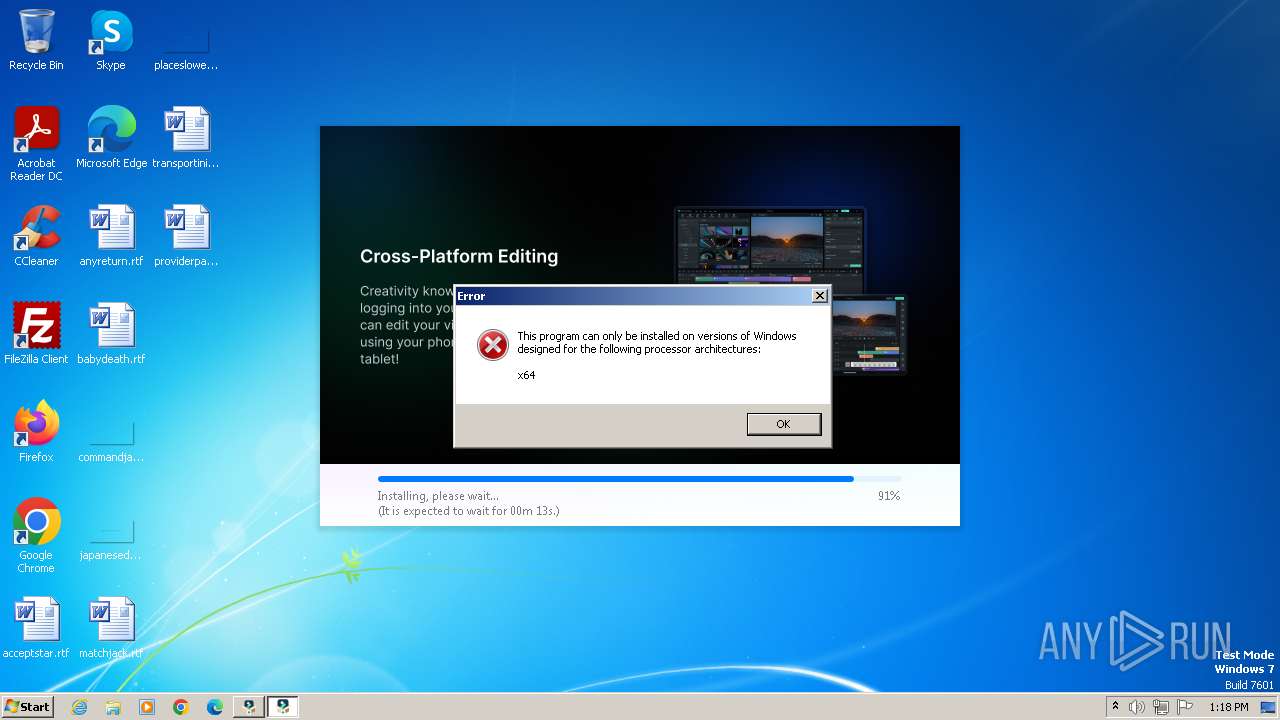Click the video editor preview image
Viewport: 1280px width, 720px height.
point(790,290)
